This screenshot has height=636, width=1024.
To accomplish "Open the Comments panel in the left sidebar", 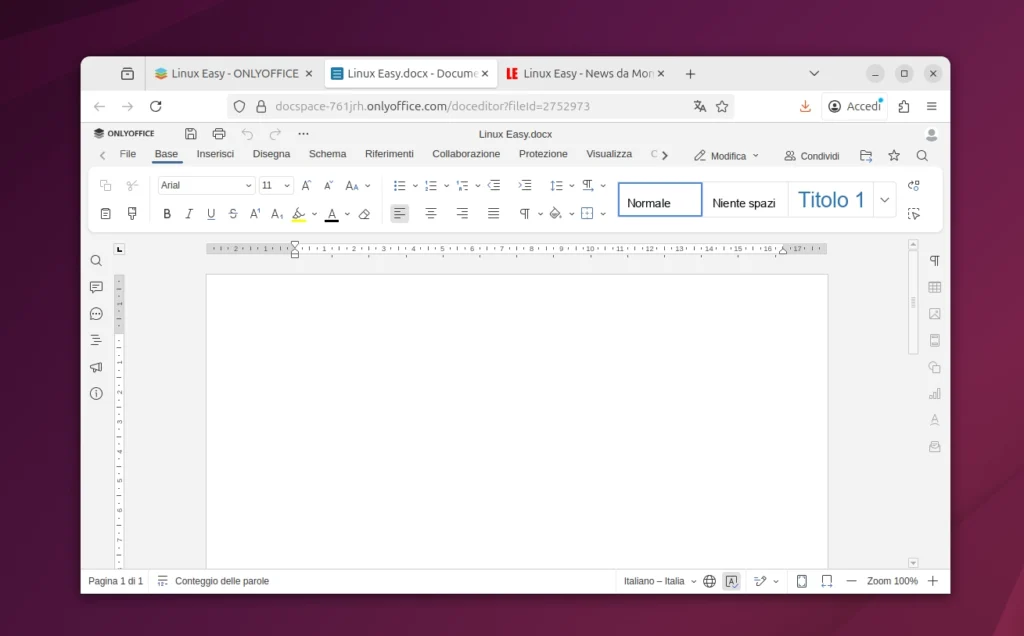I will (x=96, y=287).
